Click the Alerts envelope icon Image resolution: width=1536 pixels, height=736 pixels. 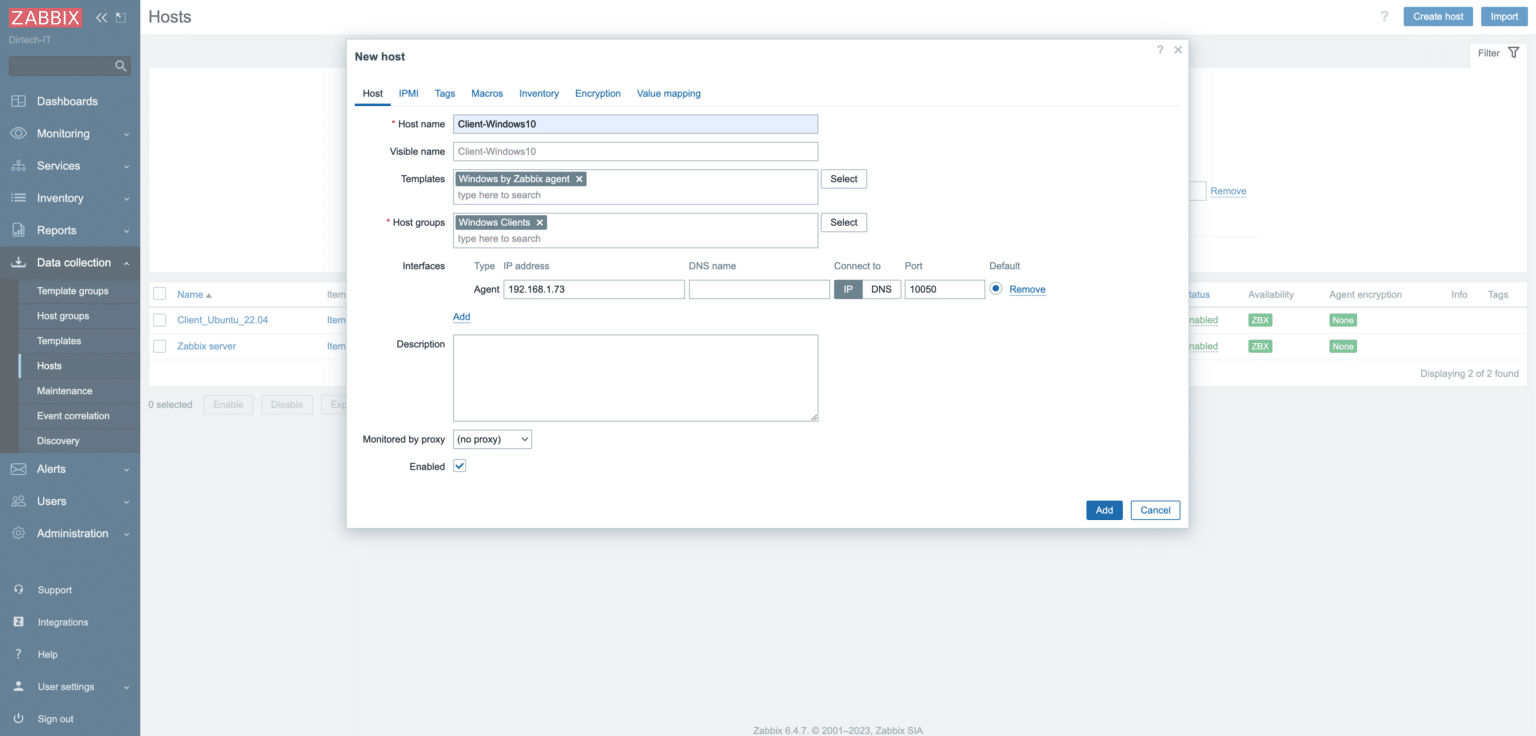pos(18,468)
